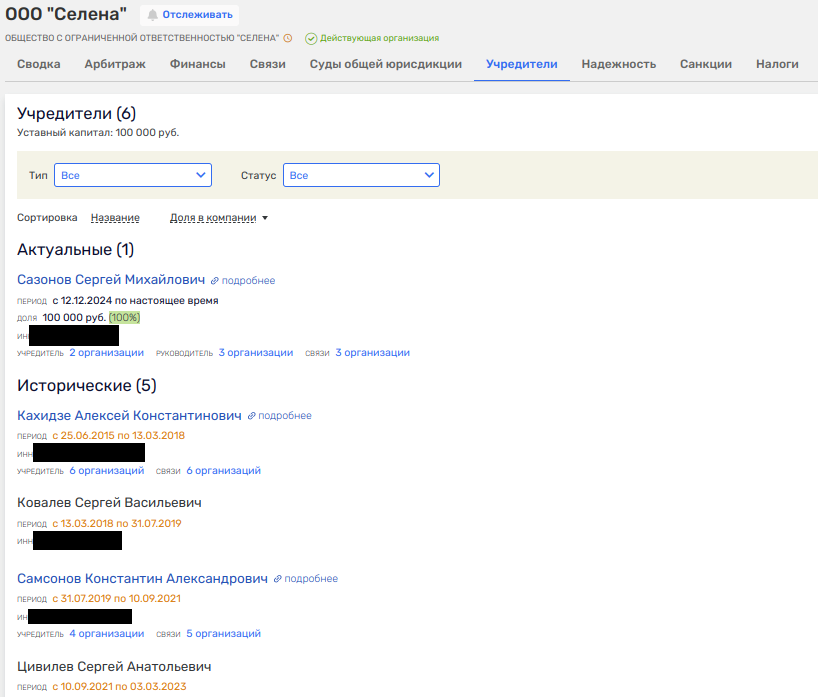Click the link icon beside Самсонов Константин Александрович

point(278,579)
